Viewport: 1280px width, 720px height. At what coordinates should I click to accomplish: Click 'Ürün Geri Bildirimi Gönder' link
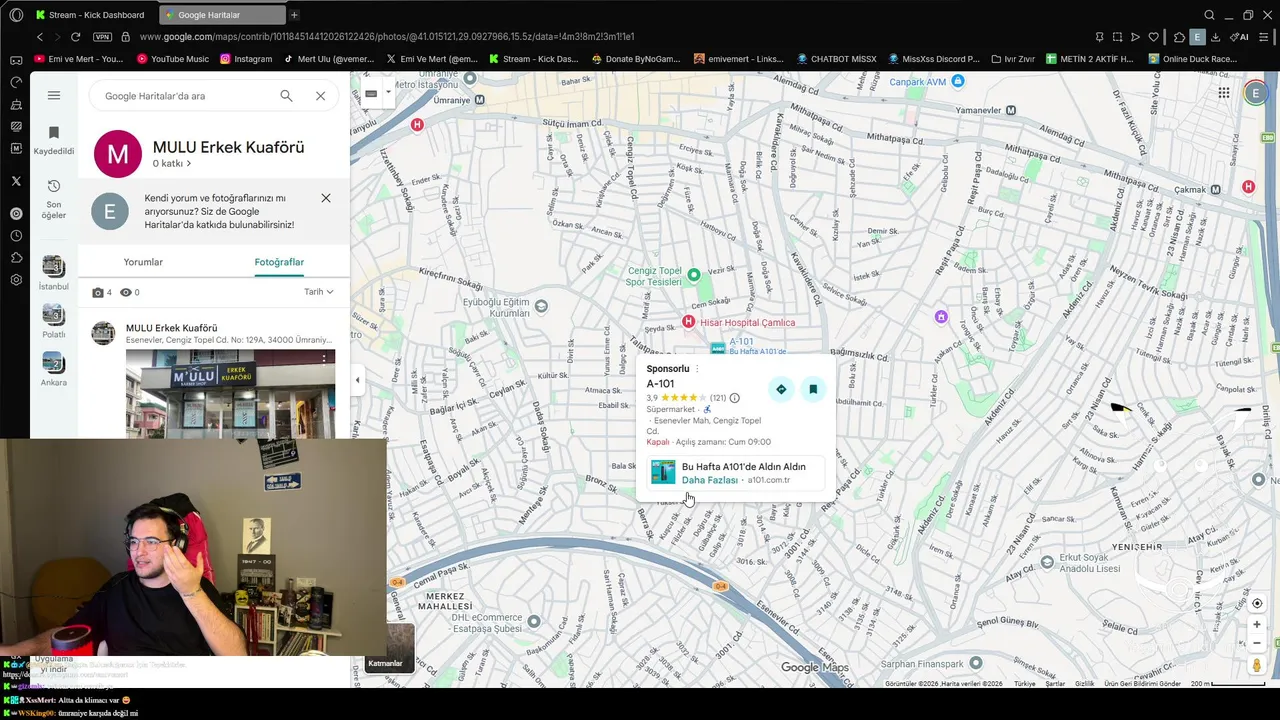coord(1142,684)
